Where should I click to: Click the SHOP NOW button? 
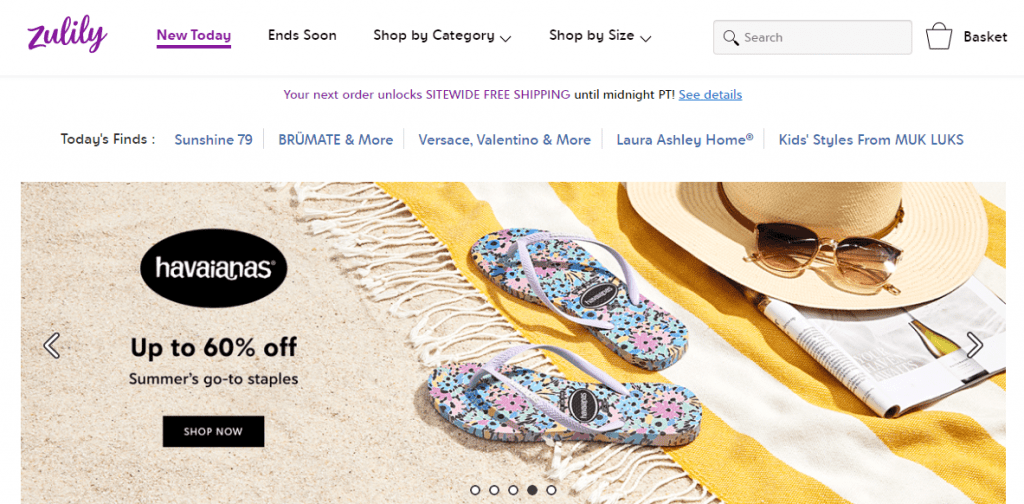tap(213, 431)
